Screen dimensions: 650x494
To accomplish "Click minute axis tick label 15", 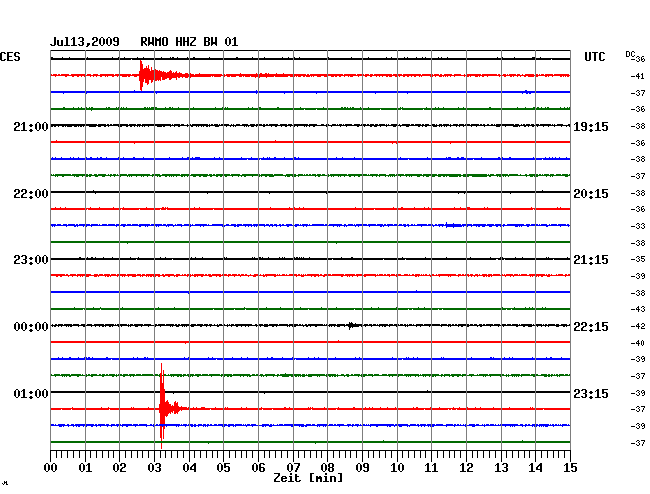I will (570, 468).
